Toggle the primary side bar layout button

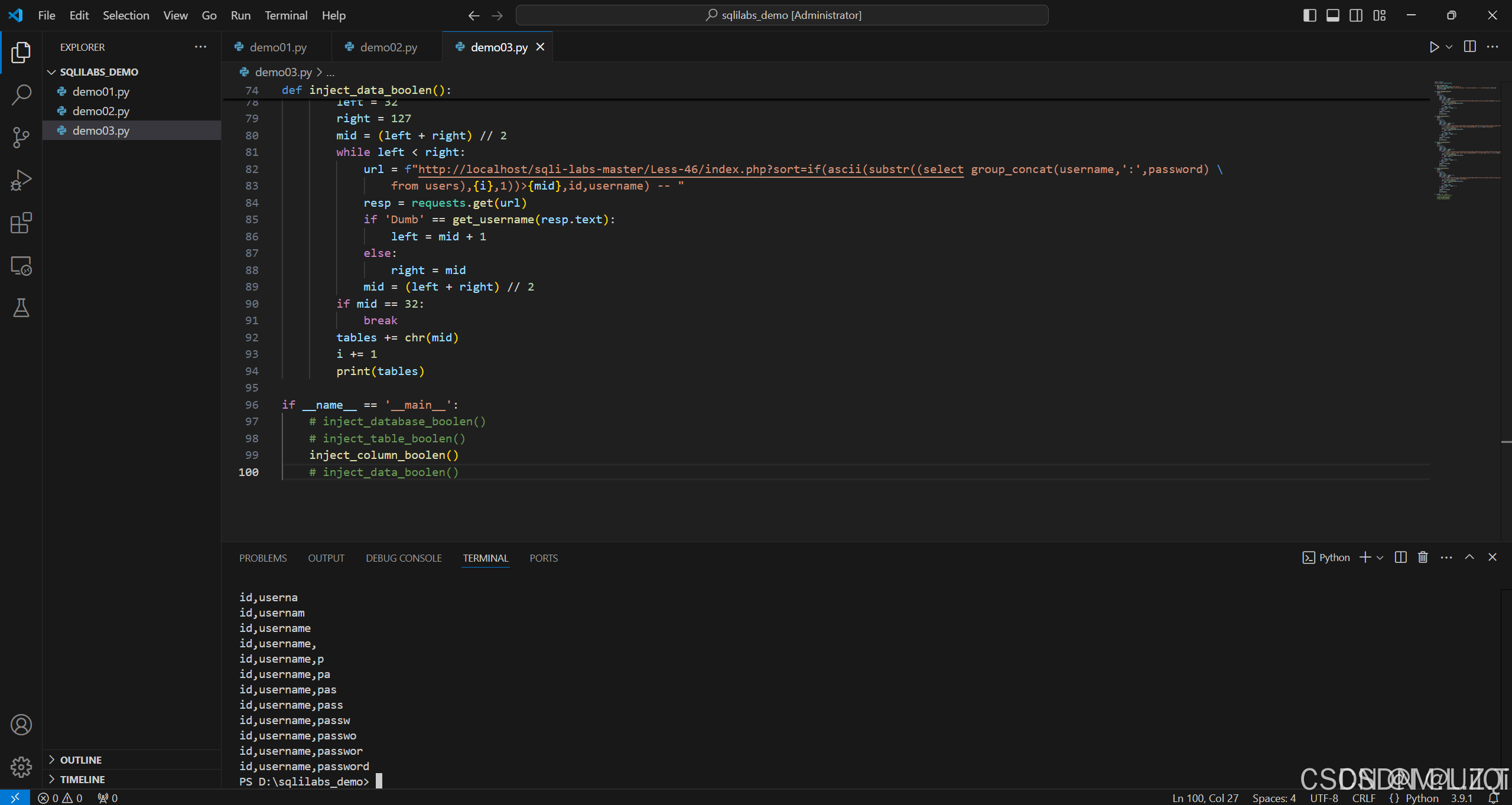[1309, 15]
